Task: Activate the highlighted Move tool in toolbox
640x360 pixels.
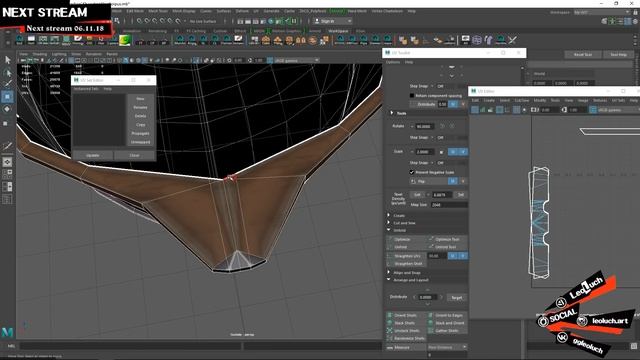Action: click(7, 97)
